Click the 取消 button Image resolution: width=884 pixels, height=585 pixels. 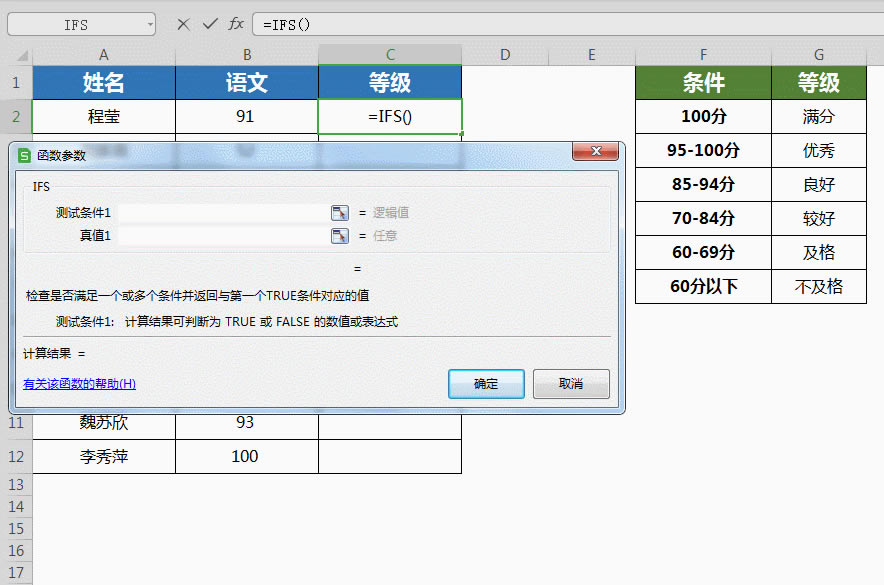[571, 384]
